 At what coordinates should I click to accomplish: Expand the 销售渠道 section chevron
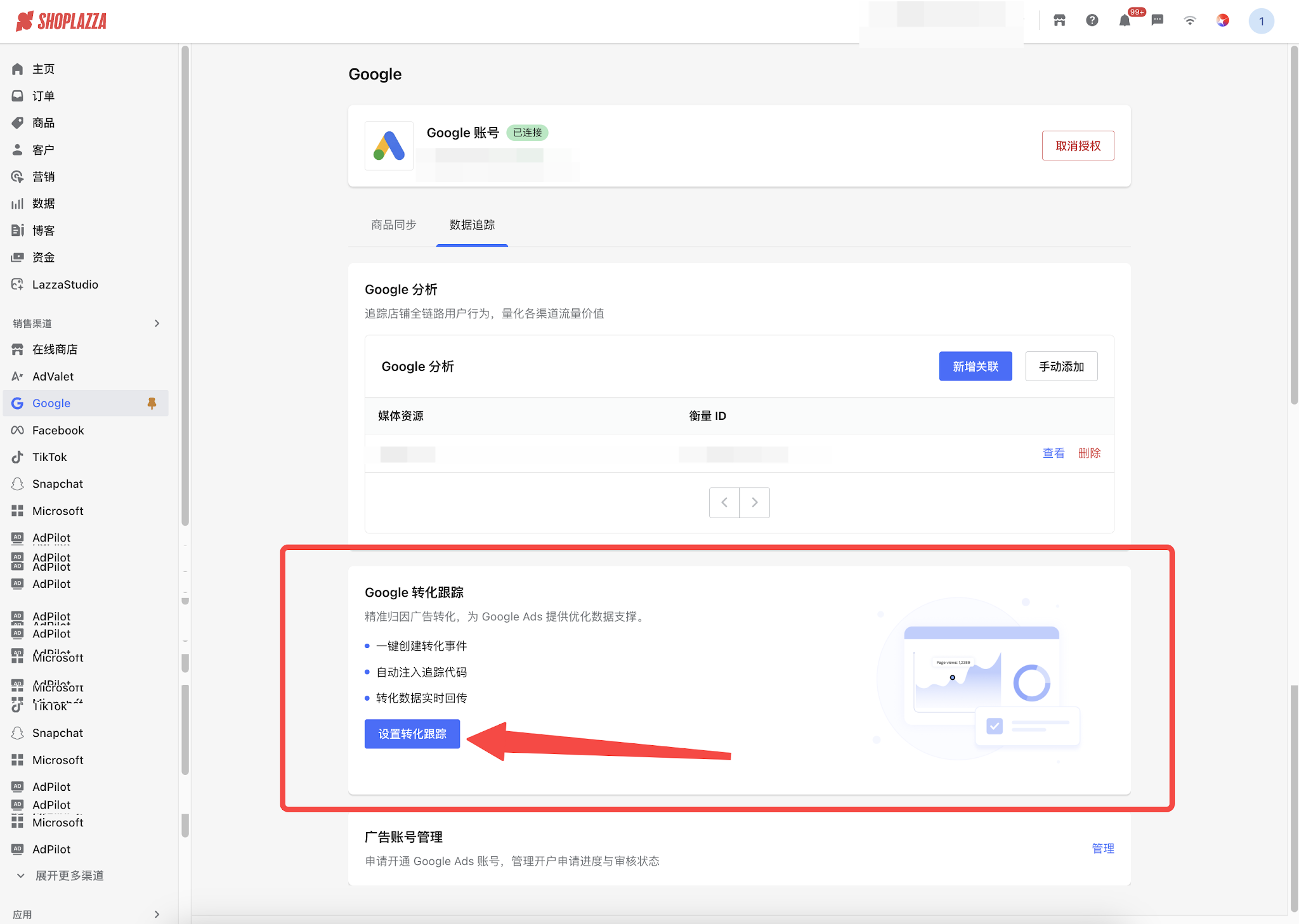[x=157, y=323]
